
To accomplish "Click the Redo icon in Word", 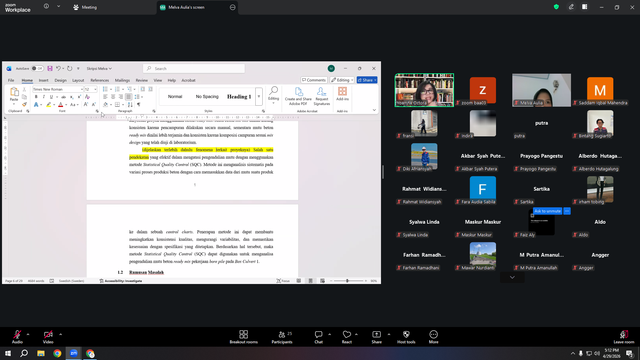I will [x=69, y=69].
